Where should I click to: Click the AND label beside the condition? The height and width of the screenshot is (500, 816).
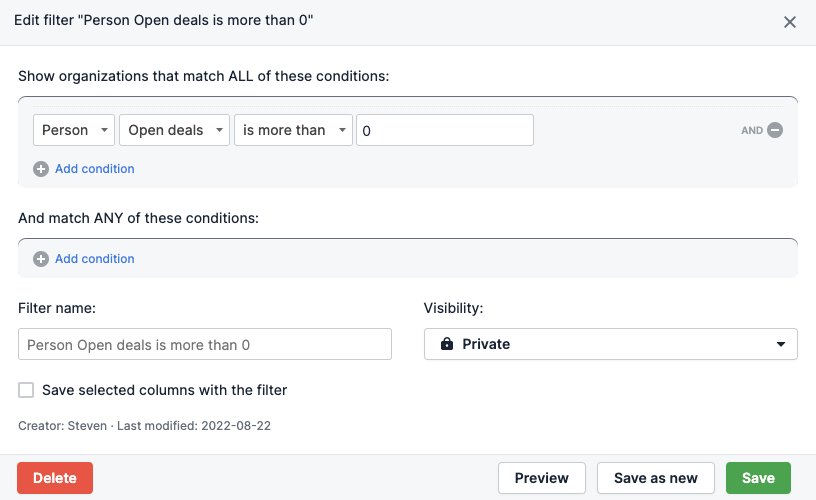pos(752,130)
